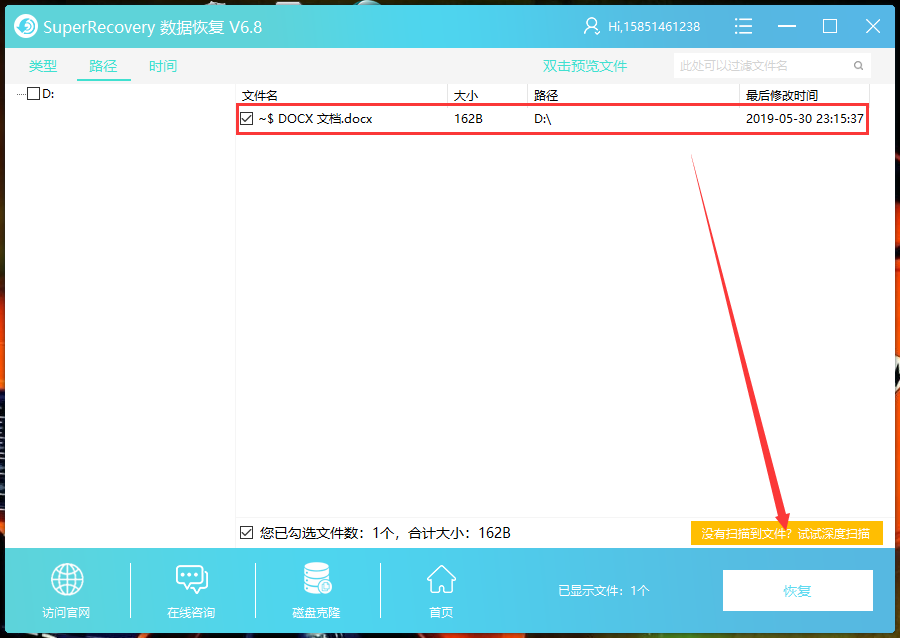Open the 访问官网 globe icon
900x638 pixels.
pyautogui.click(x=67, y=579)
